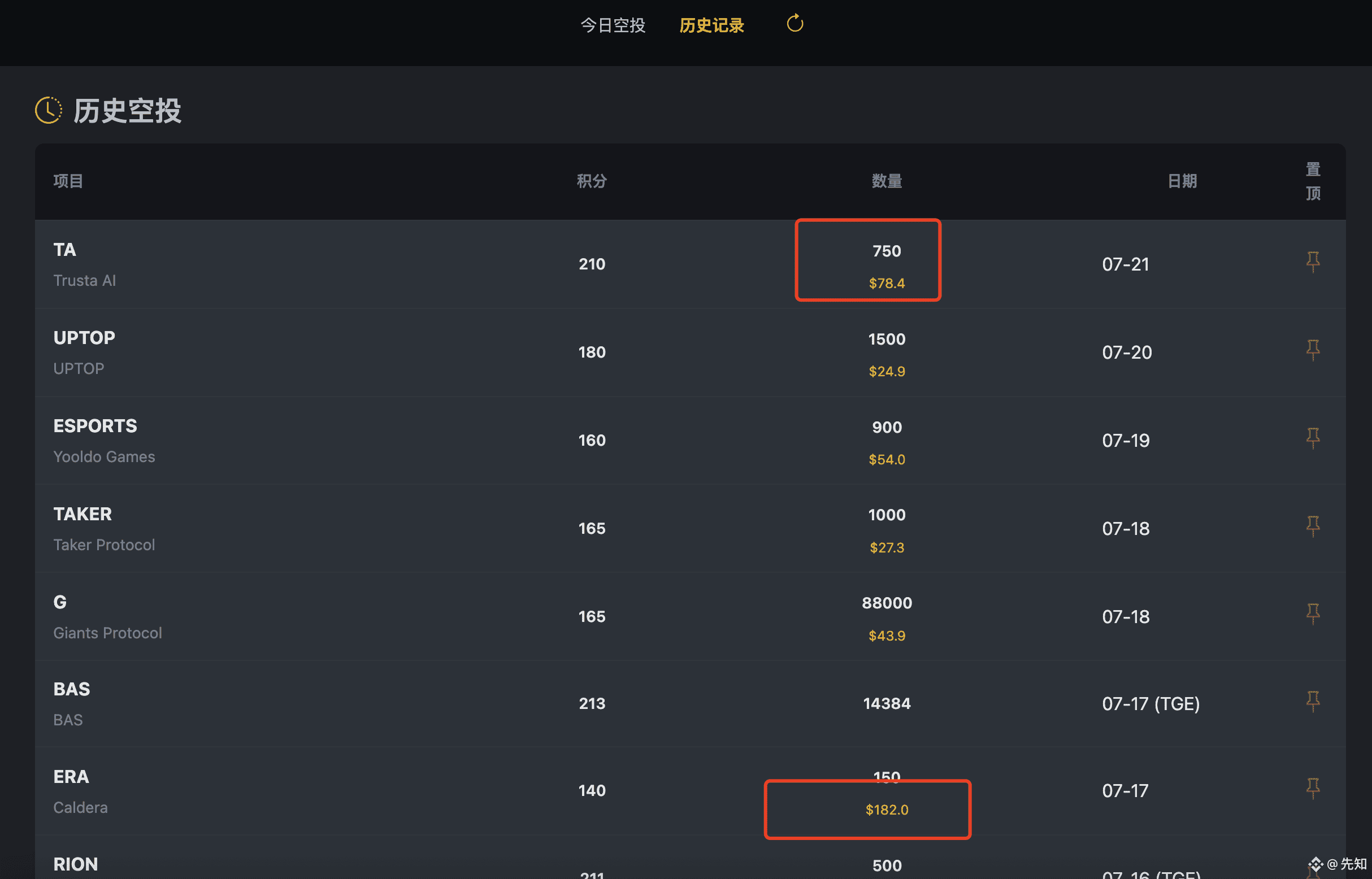Screen dimensions: 1372x879
Task: Click the Trusta AI project name
Action: point(85,280)
